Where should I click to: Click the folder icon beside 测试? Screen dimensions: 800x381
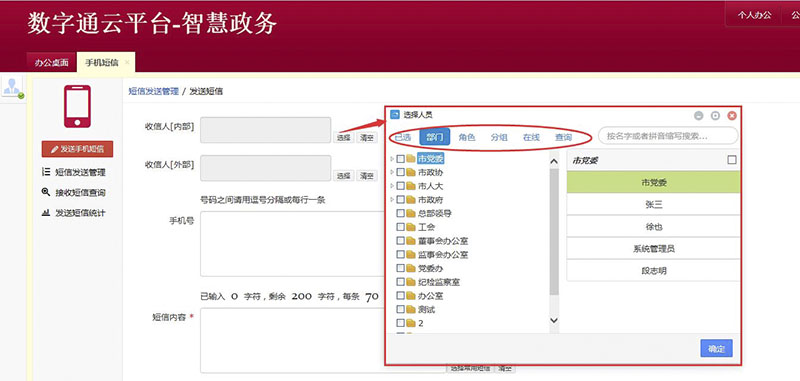(x=411, y=310)
